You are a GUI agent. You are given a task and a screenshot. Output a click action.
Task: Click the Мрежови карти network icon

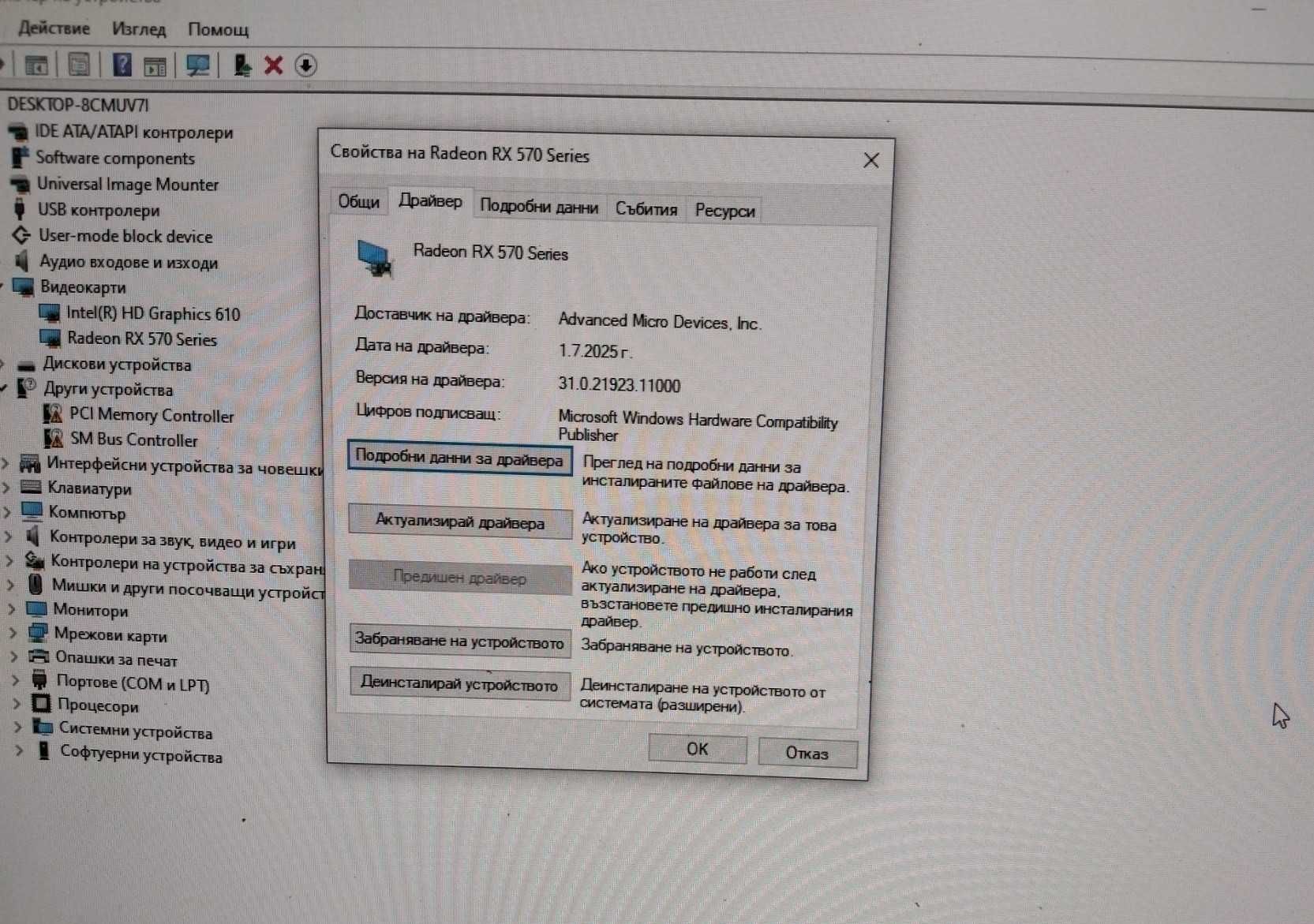tap(39, 633)
